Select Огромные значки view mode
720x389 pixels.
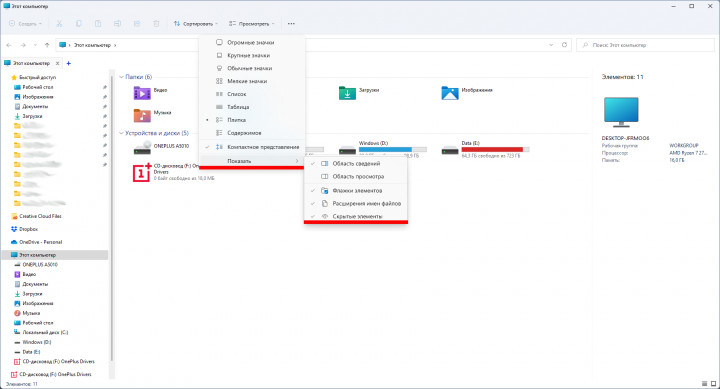click(252, 42)
